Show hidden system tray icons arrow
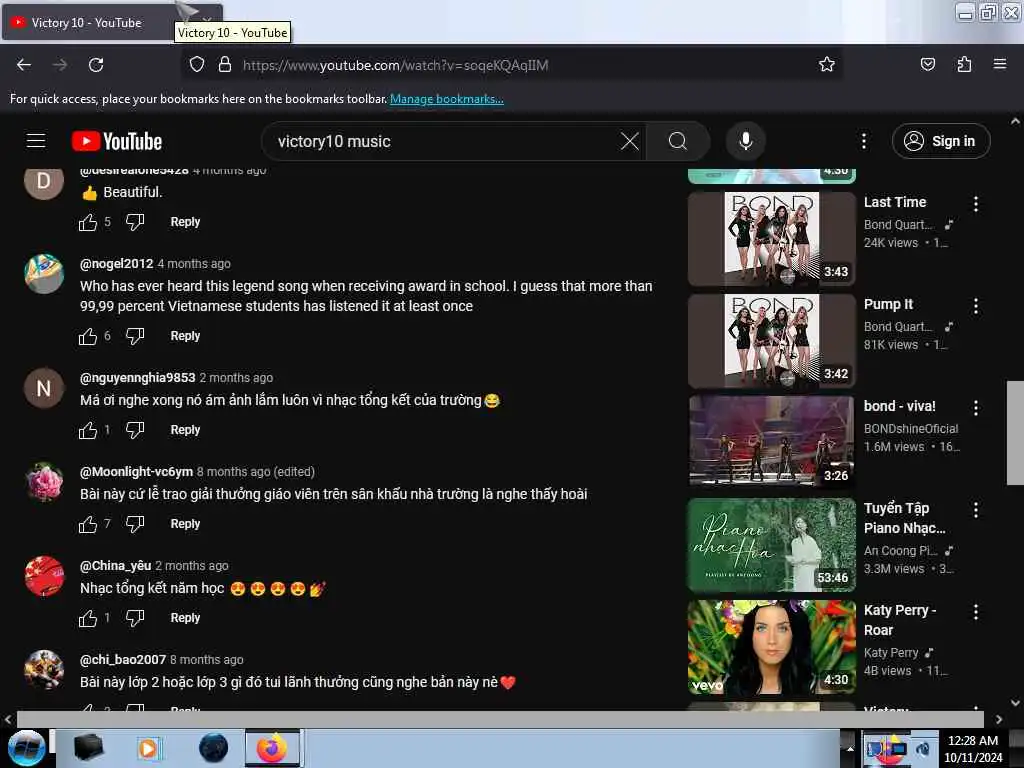The image size is (1024, 768). pos(850,748)
